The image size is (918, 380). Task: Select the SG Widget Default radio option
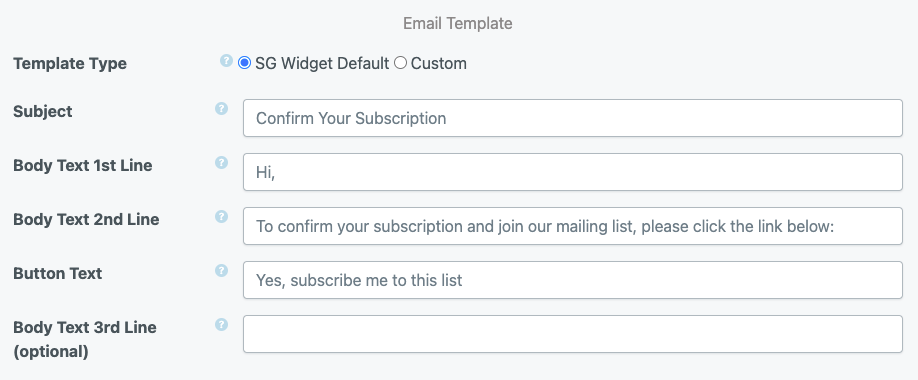tap(244, 63)
